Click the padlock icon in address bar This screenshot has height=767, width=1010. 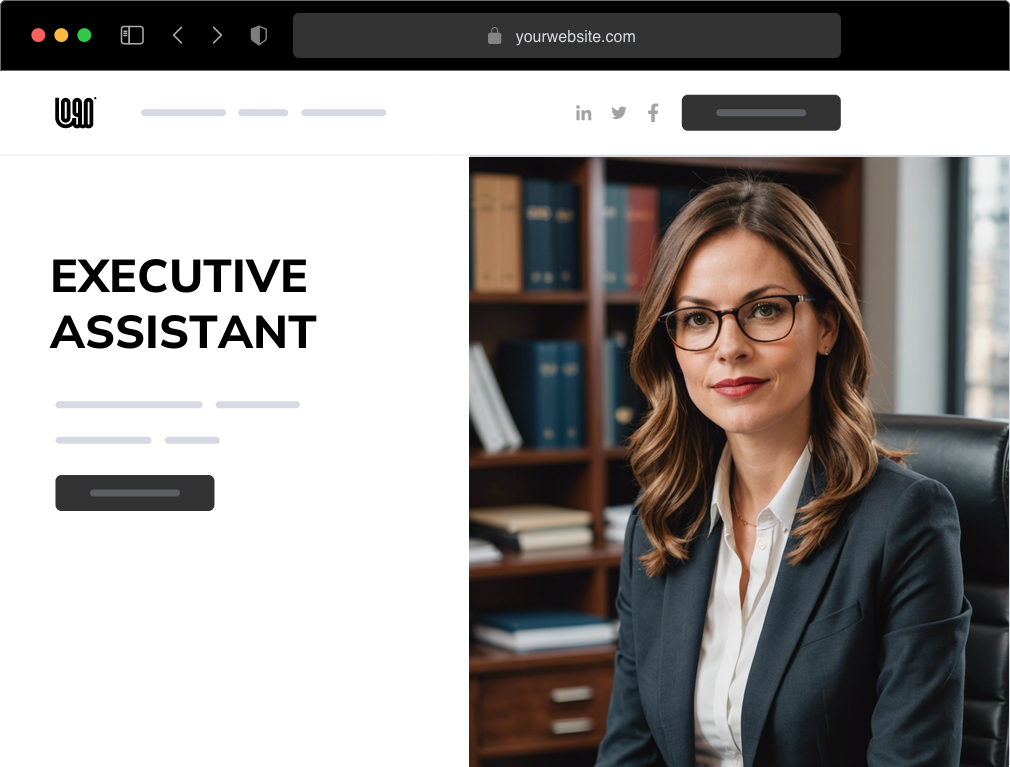[494, 36]
